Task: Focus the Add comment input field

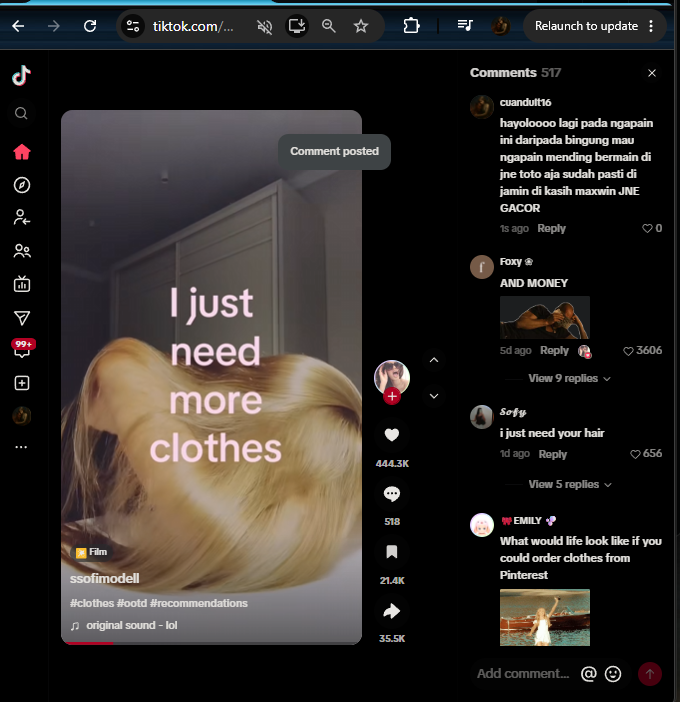Action: [523, 673]
